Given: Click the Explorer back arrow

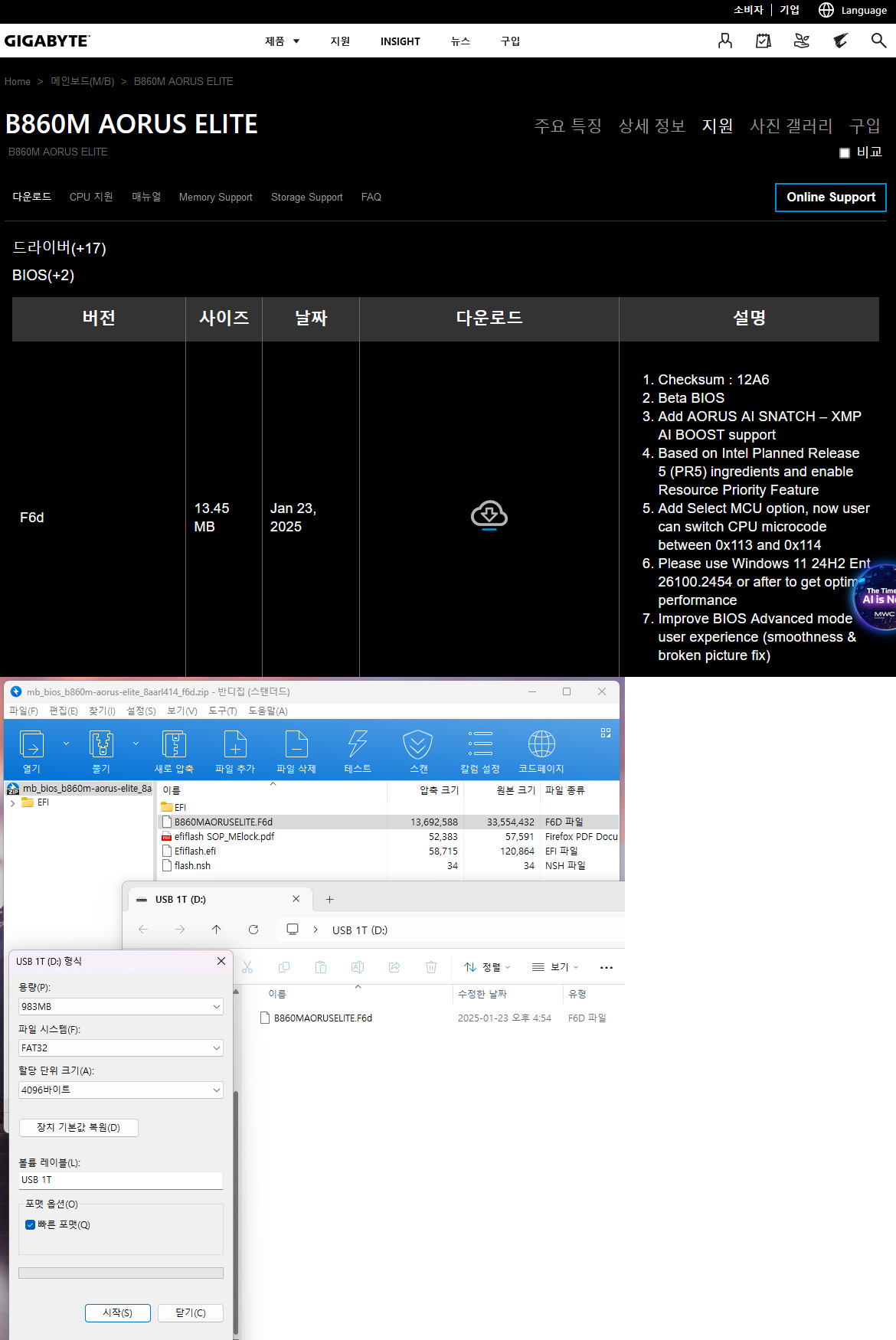Looking at the screenshot, I should 143,930.
